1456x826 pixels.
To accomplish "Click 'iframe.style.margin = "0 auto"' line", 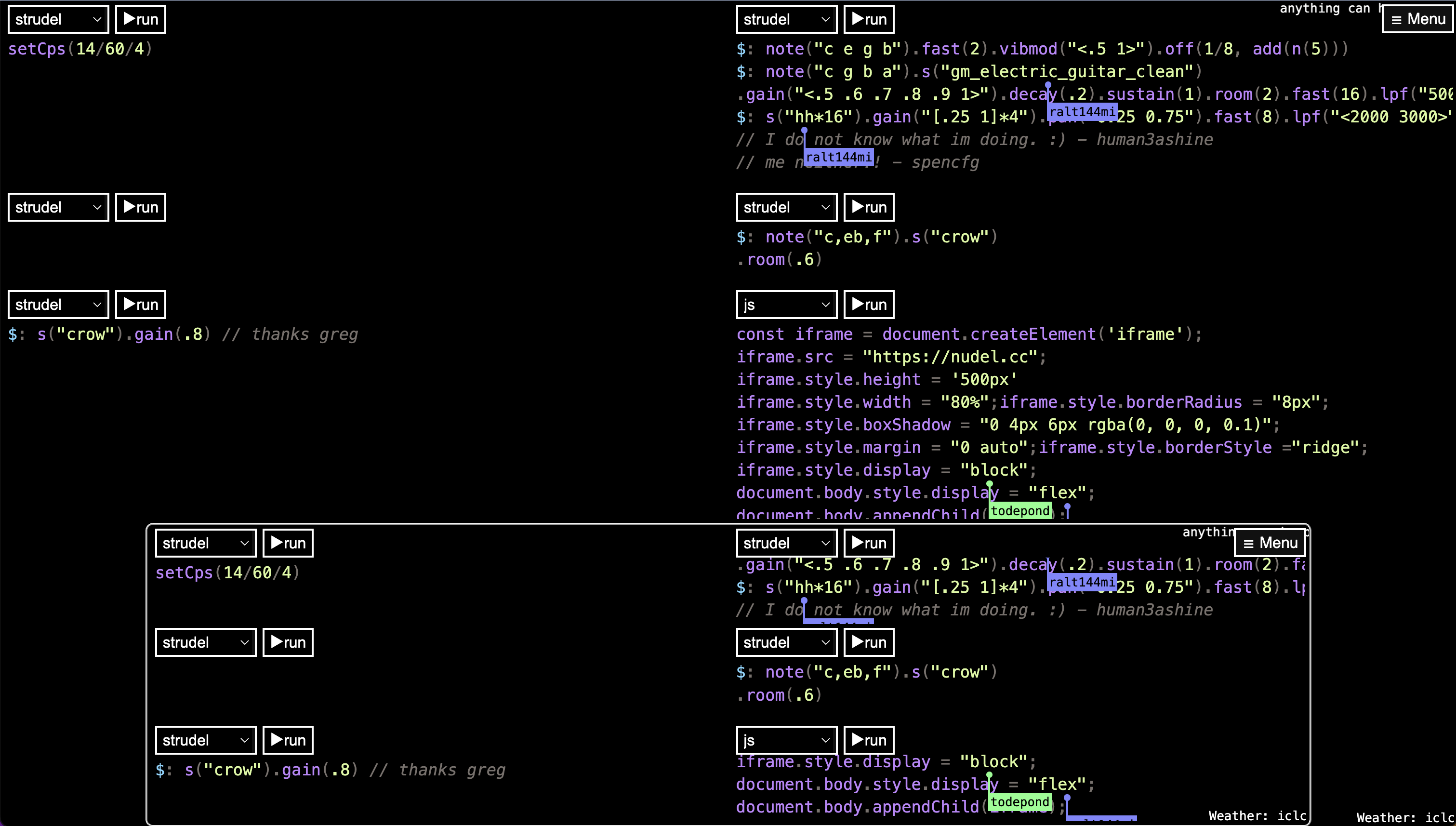I will pos(1052,448).
